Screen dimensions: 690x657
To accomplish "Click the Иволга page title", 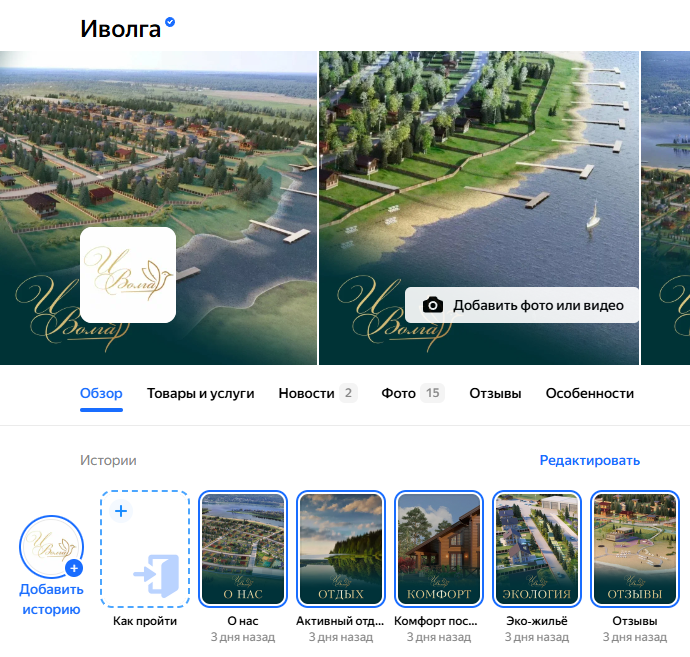I will (120, 29).
